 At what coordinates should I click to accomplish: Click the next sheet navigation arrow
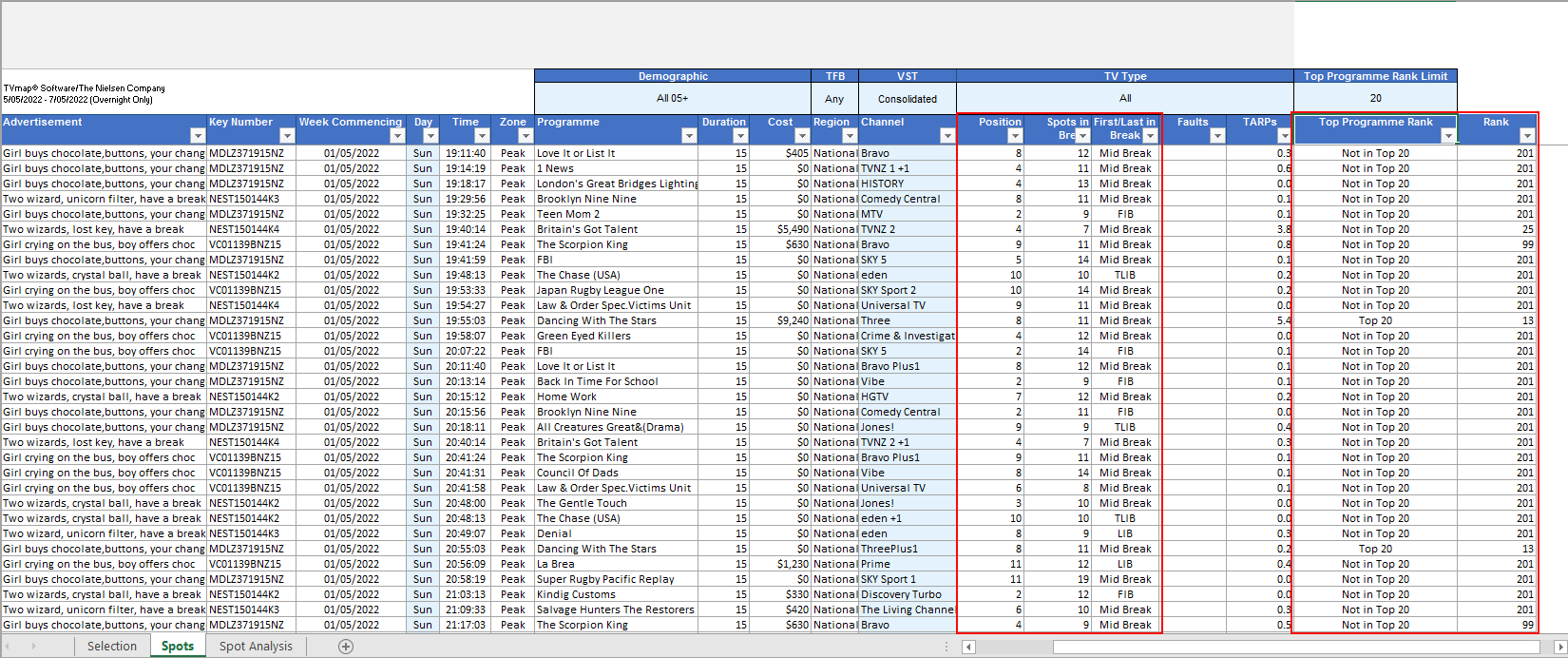(34, 647)
